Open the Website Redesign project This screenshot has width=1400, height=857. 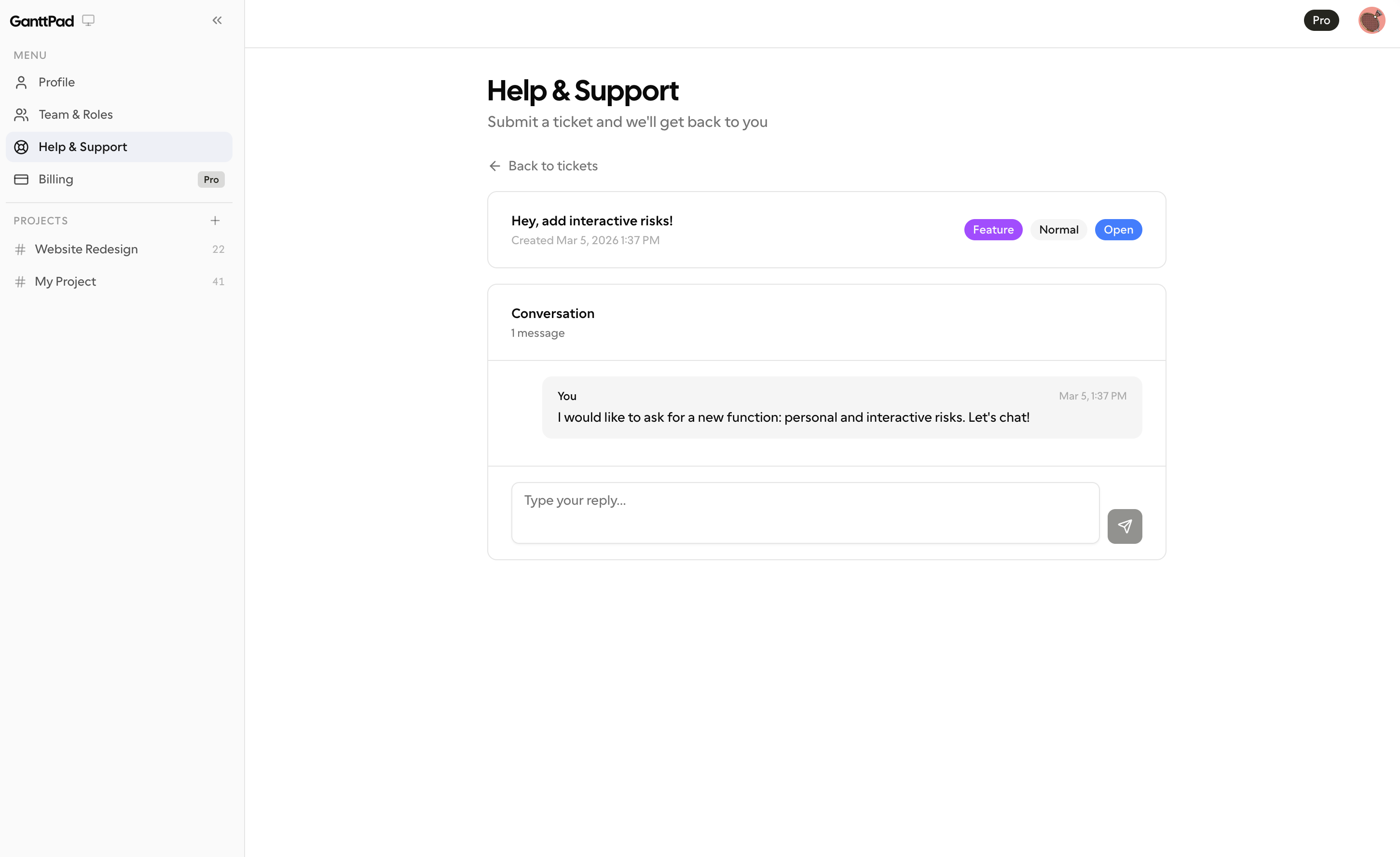tap(86, 249)
